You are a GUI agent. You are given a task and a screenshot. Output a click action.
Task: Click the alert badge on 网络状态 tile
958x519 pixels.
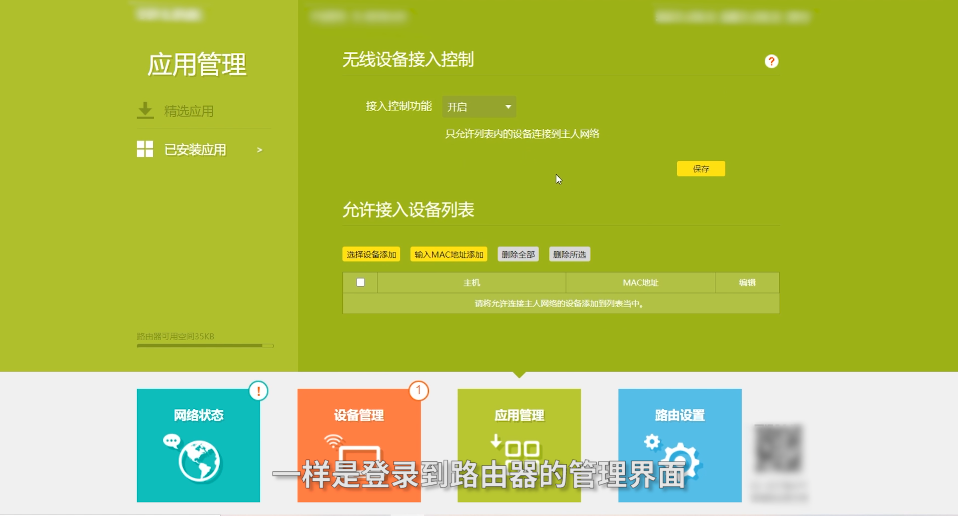pyautogui.click(x=259, y=390)
